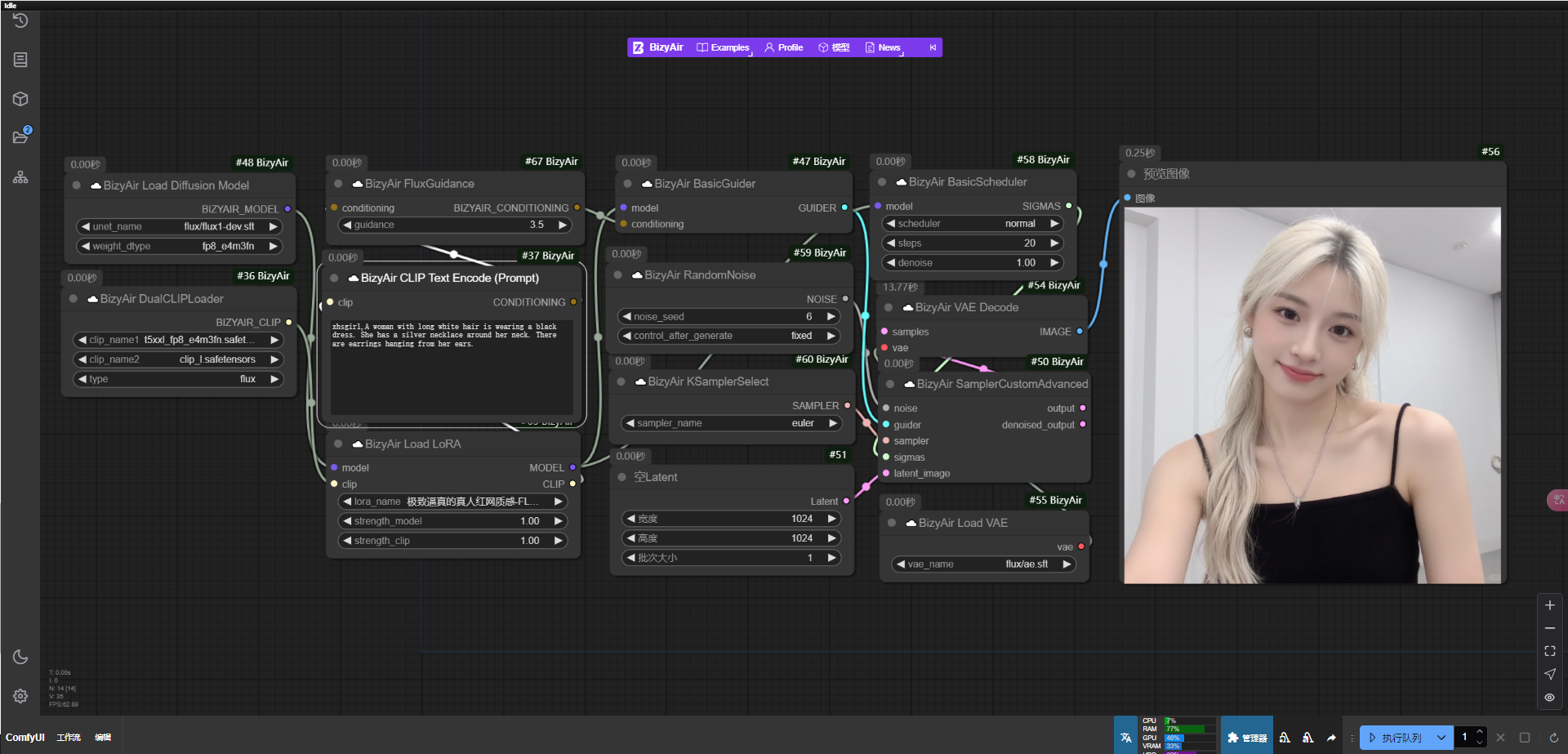Viewport: 1568px width, 754px height.
Task: Expand the queue button dropdown arrow
Action: 1441,738
